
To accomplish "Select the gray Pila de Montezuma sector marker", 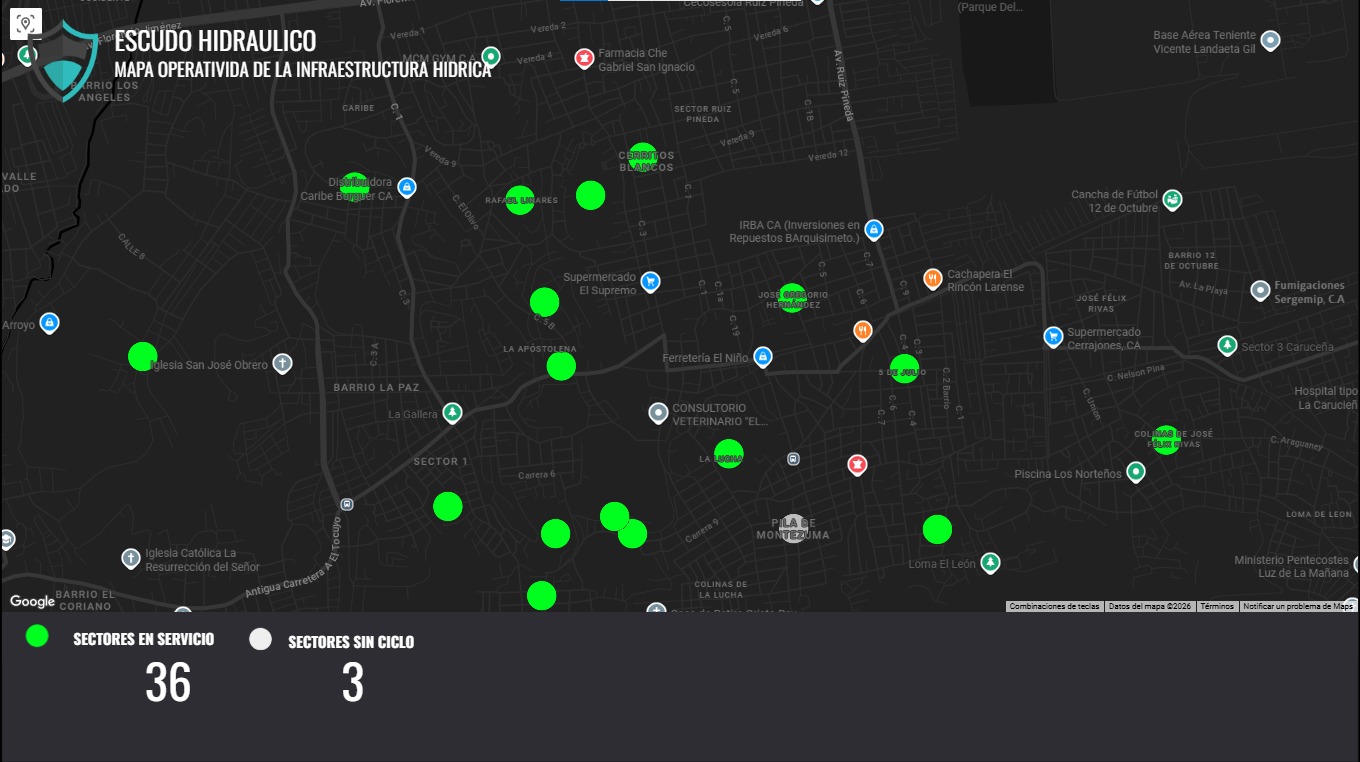I will (793, 528).
